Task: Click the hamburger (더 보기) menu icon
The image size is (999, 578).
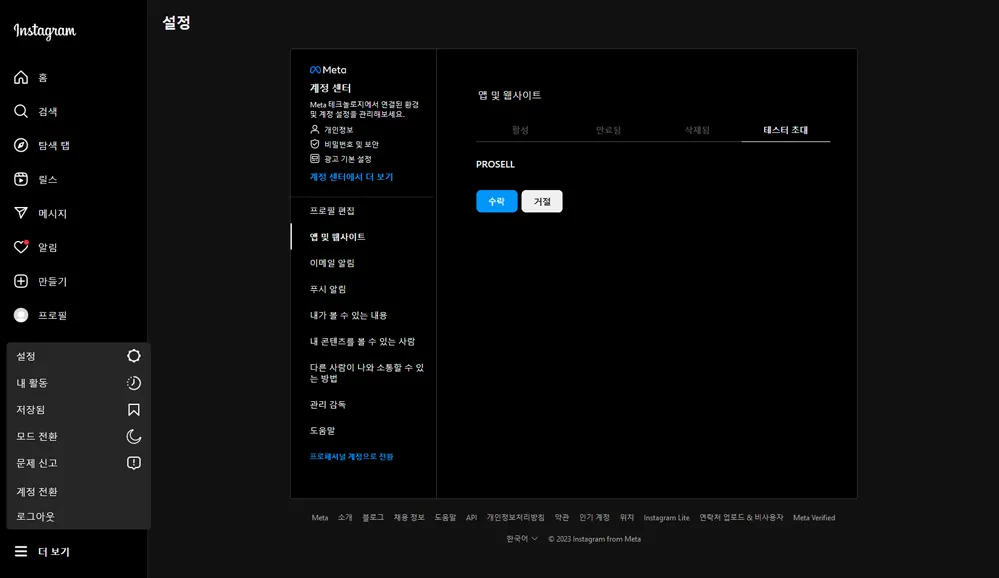Action: [x=21, y=551]
